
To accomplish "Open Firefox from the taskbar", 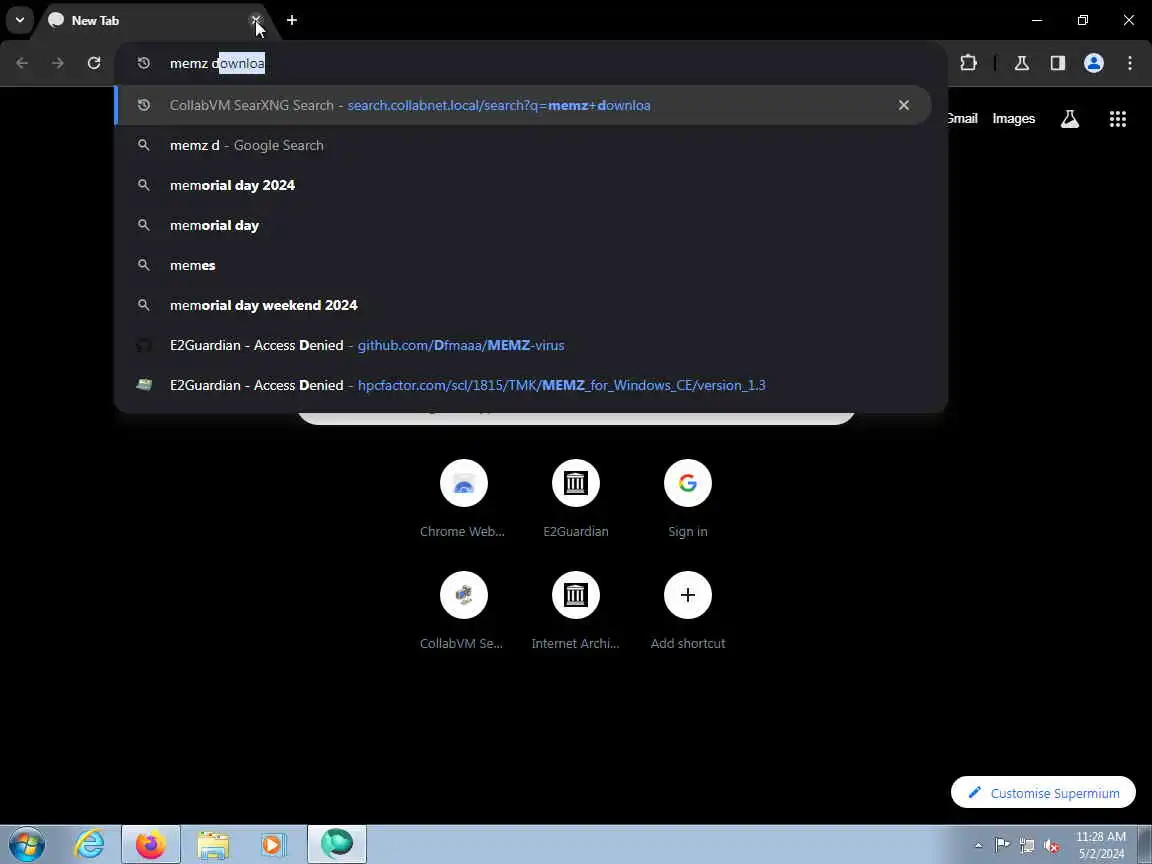I will [151, 844].
